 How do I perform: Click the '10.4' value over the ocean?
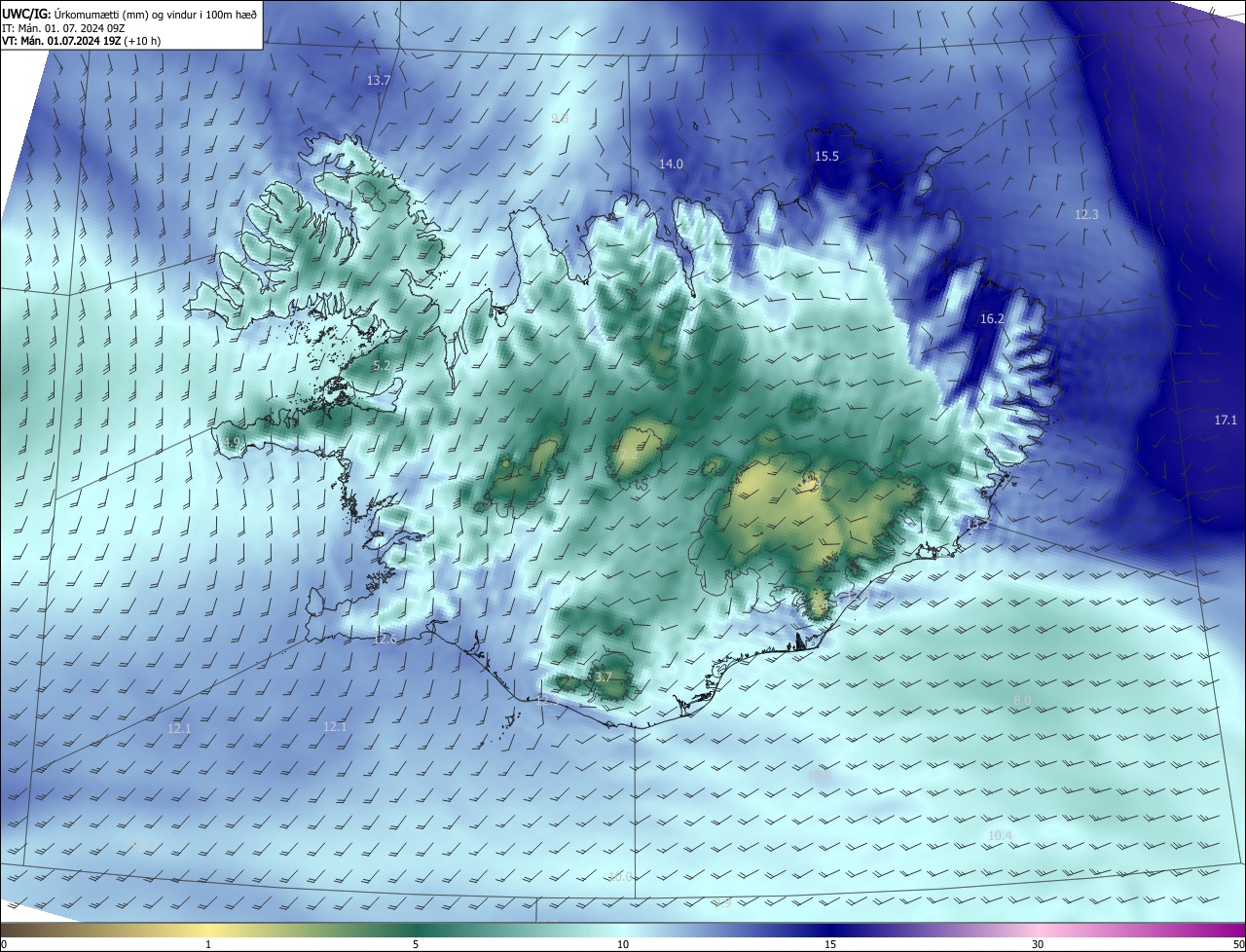coord(1000,836)
